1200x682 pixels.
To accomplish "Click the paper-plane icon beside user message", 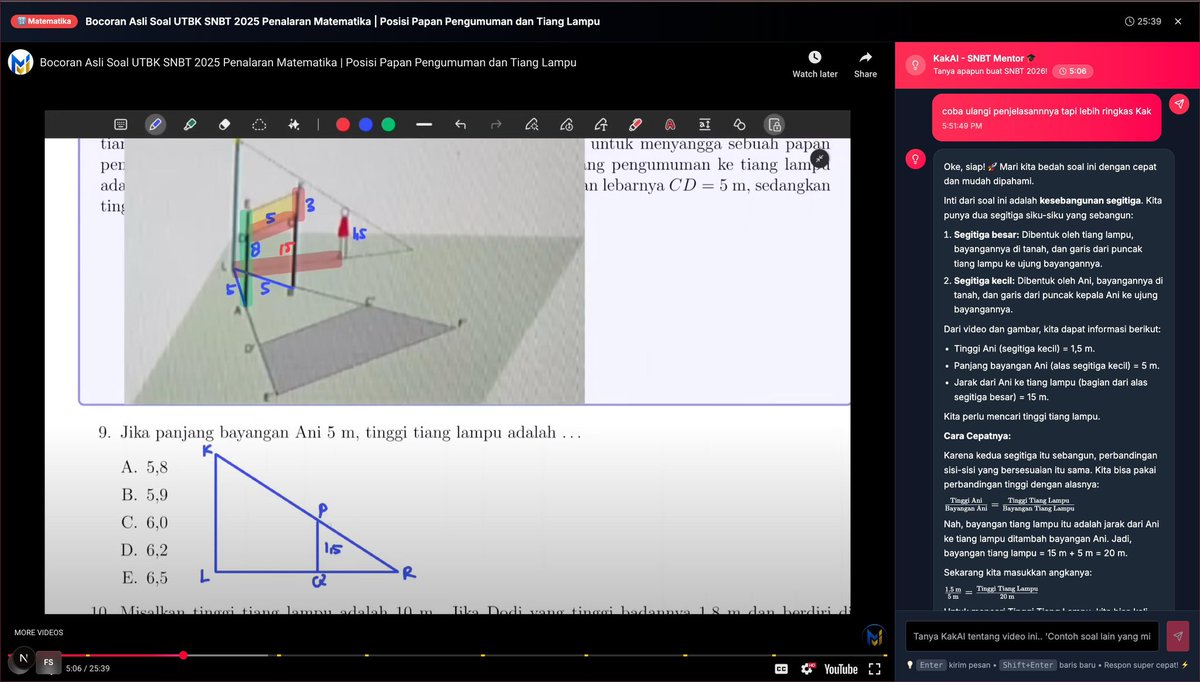I will pyautogui.click(x=1180, y=104).
